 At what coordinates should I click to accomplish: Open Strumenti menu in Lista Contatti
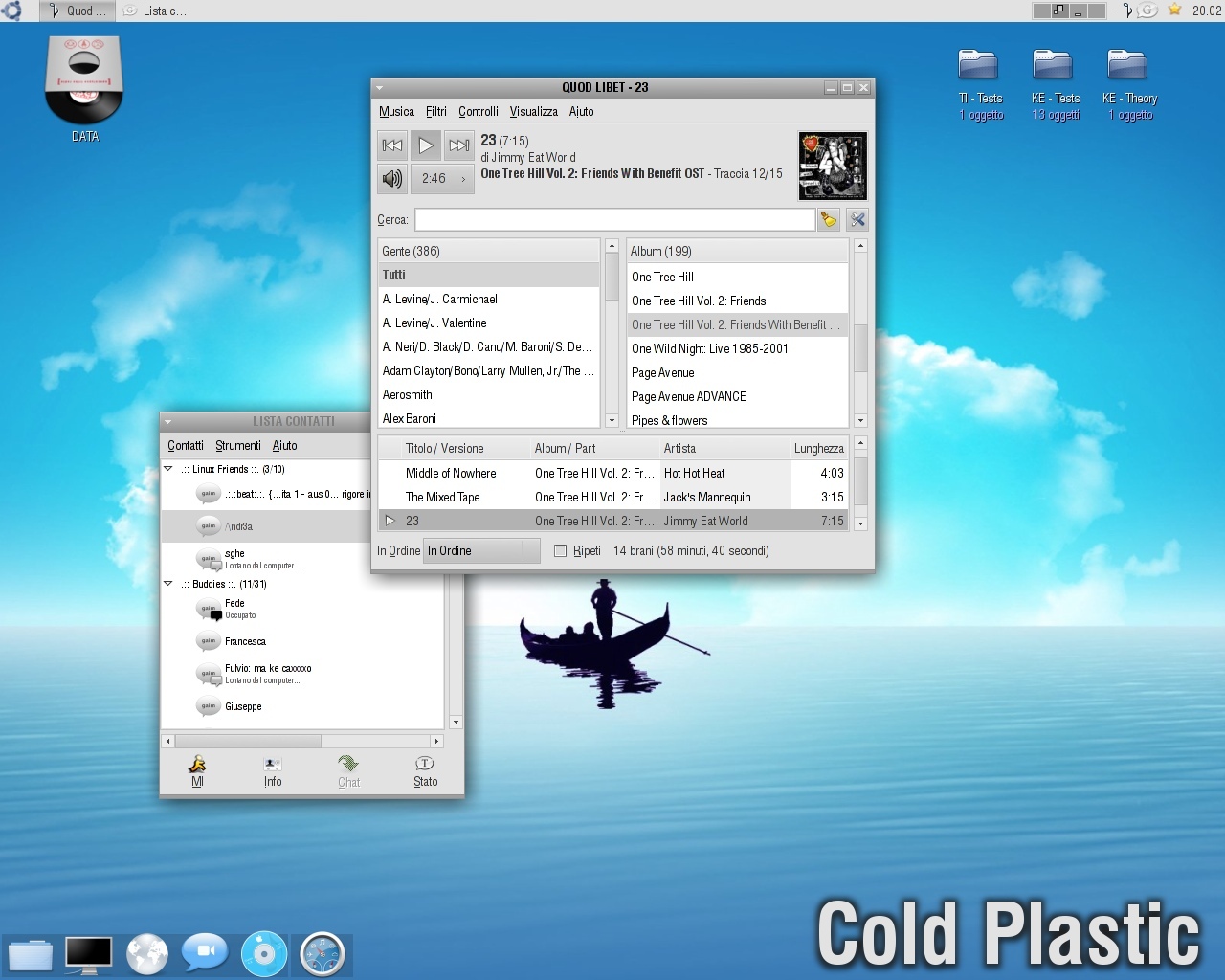tap(237, 445)
